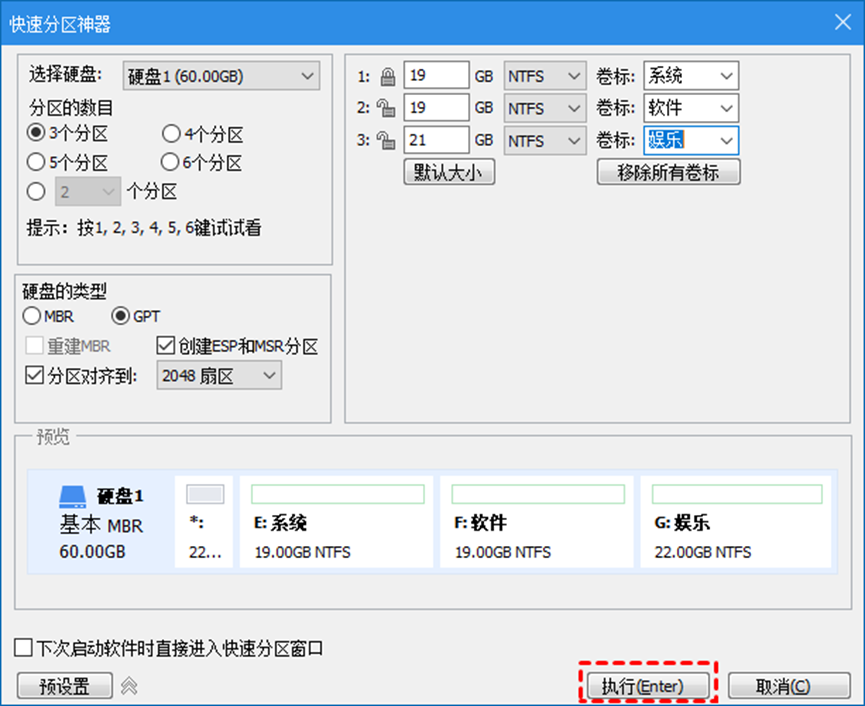Toggle the unlock icon for partition 2
This screenshot has height=706, width=865.
pos(387,108)
